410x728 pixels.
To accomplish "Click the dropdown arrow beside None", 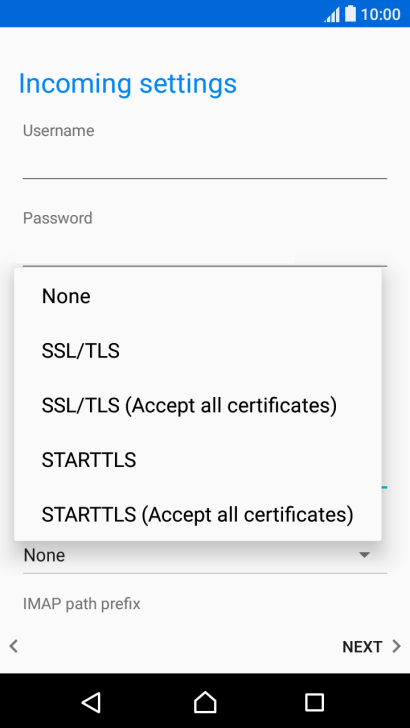I will click(364, 555).
